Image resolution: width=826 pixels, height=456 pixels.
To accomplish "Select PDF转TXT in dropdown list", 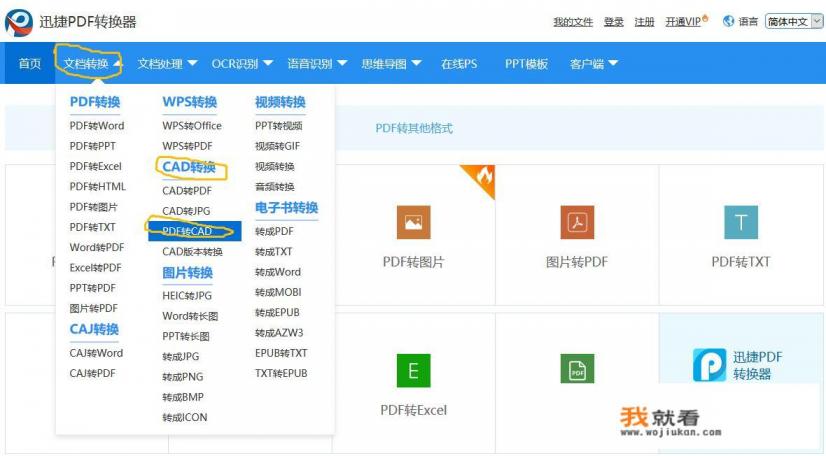I will point(92,227).
